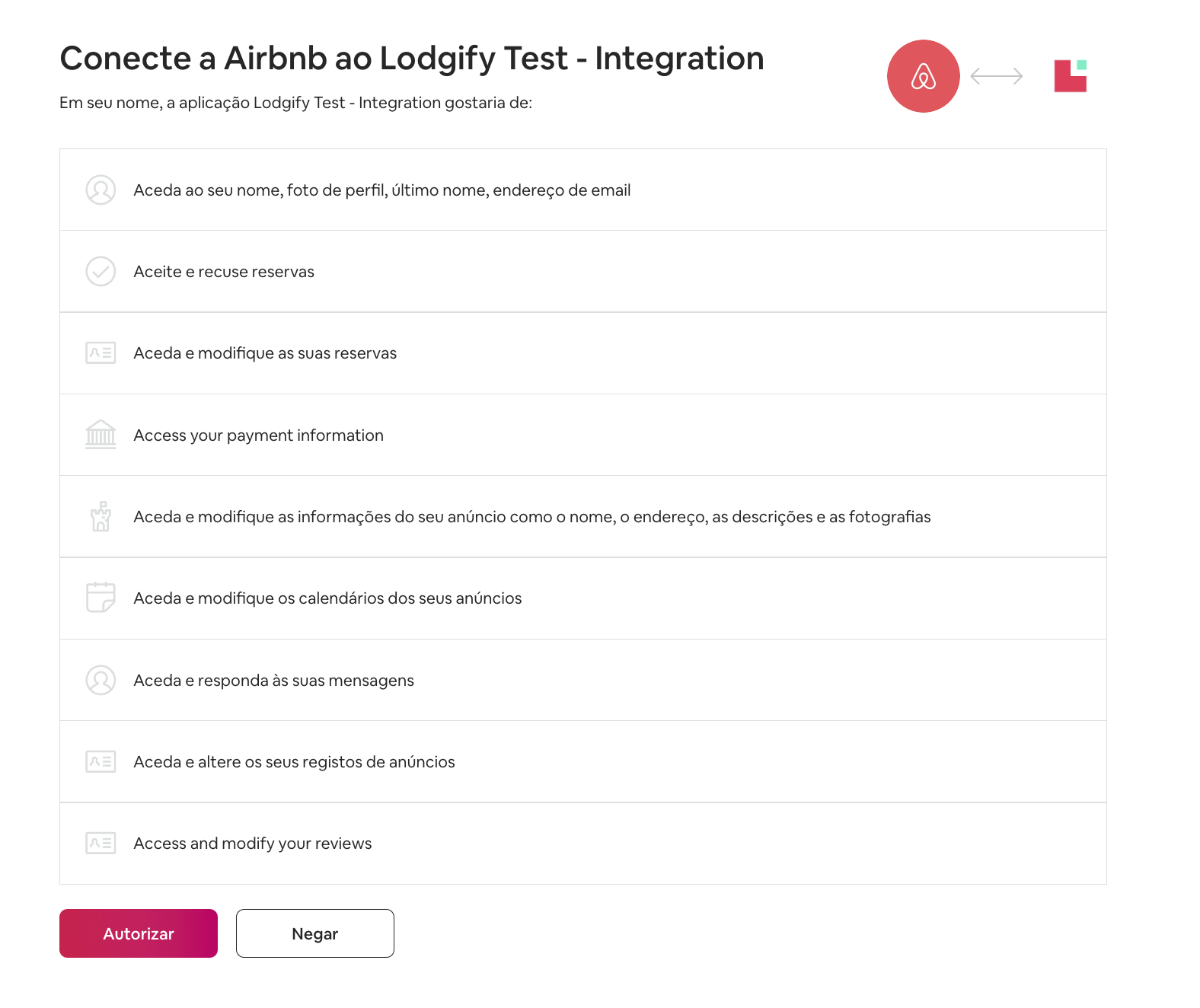Click the calendar icon for calendários permission
Image resolution: width=1200 pixels, height=1008 pixels.
pyautogui.click(x=101, y=598)
